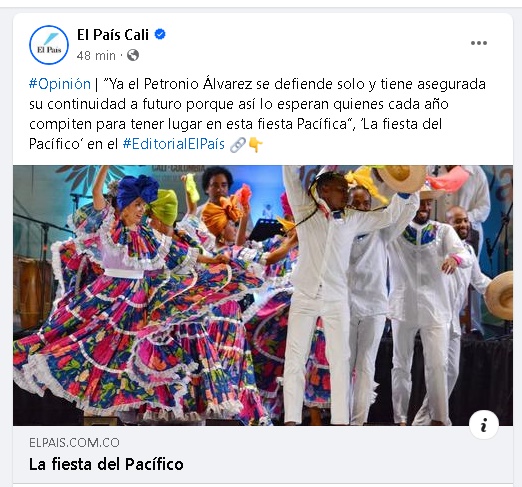Click the pointing hand emoji

tap(256, 145)
